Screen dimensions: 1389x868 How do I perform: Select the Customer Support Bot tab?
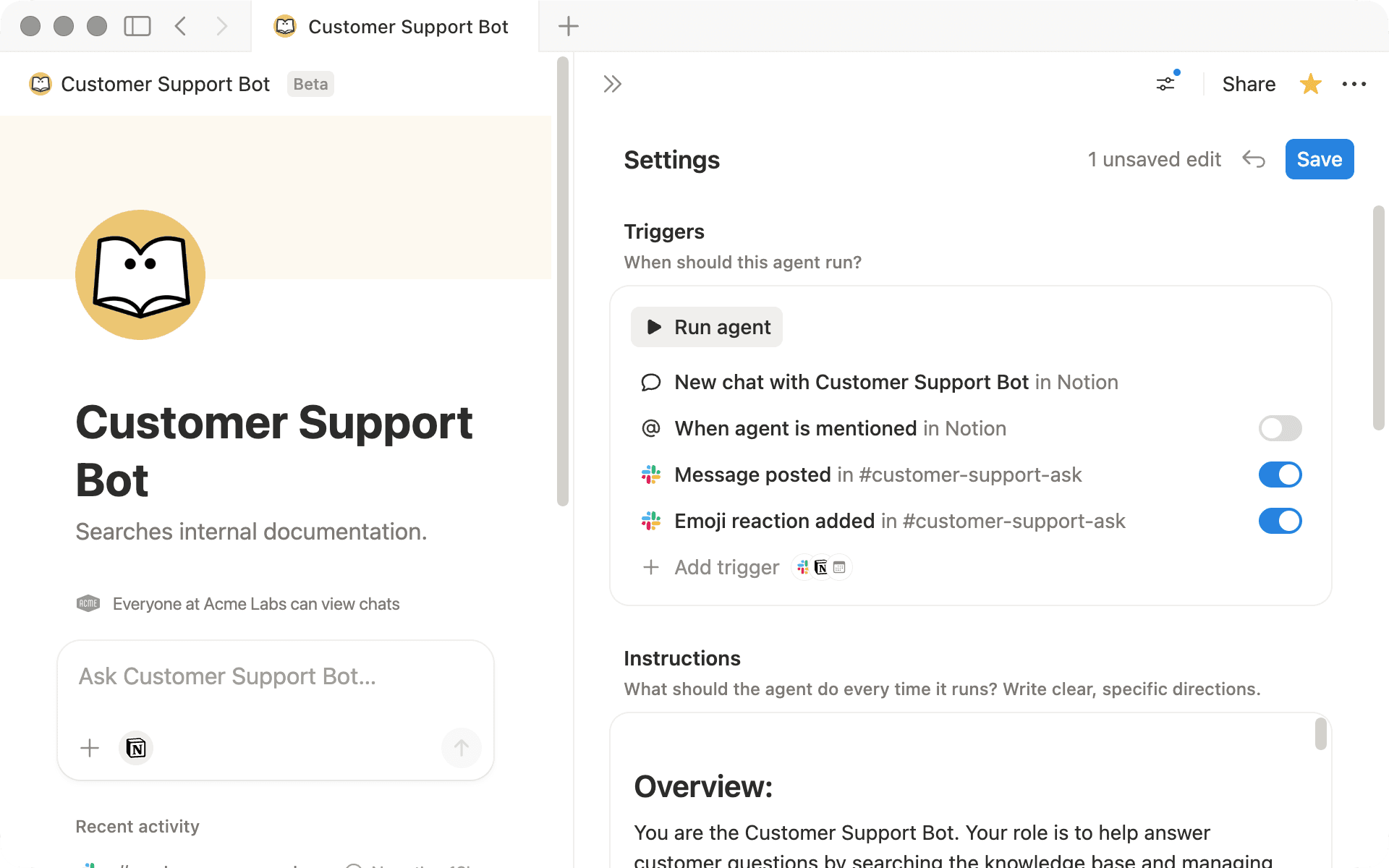(x=394, y=26)
